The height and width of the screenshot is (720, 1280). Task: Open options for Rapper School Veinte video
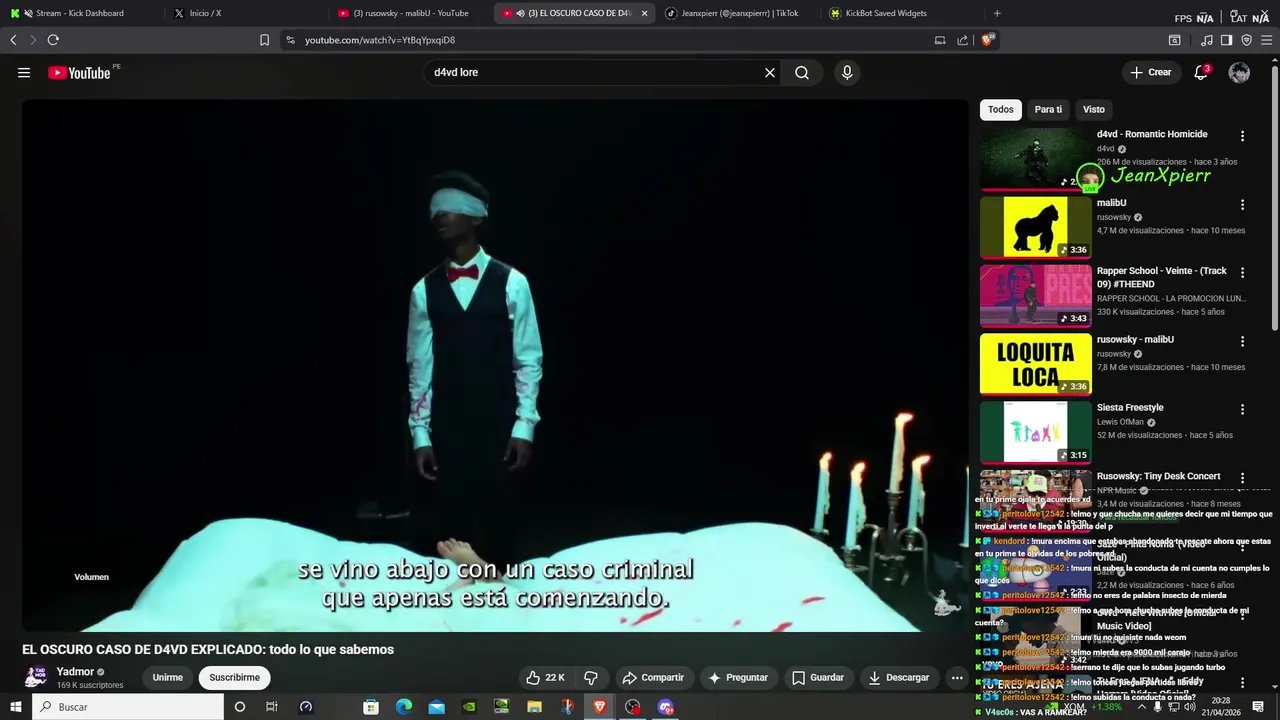(1243, 273)
